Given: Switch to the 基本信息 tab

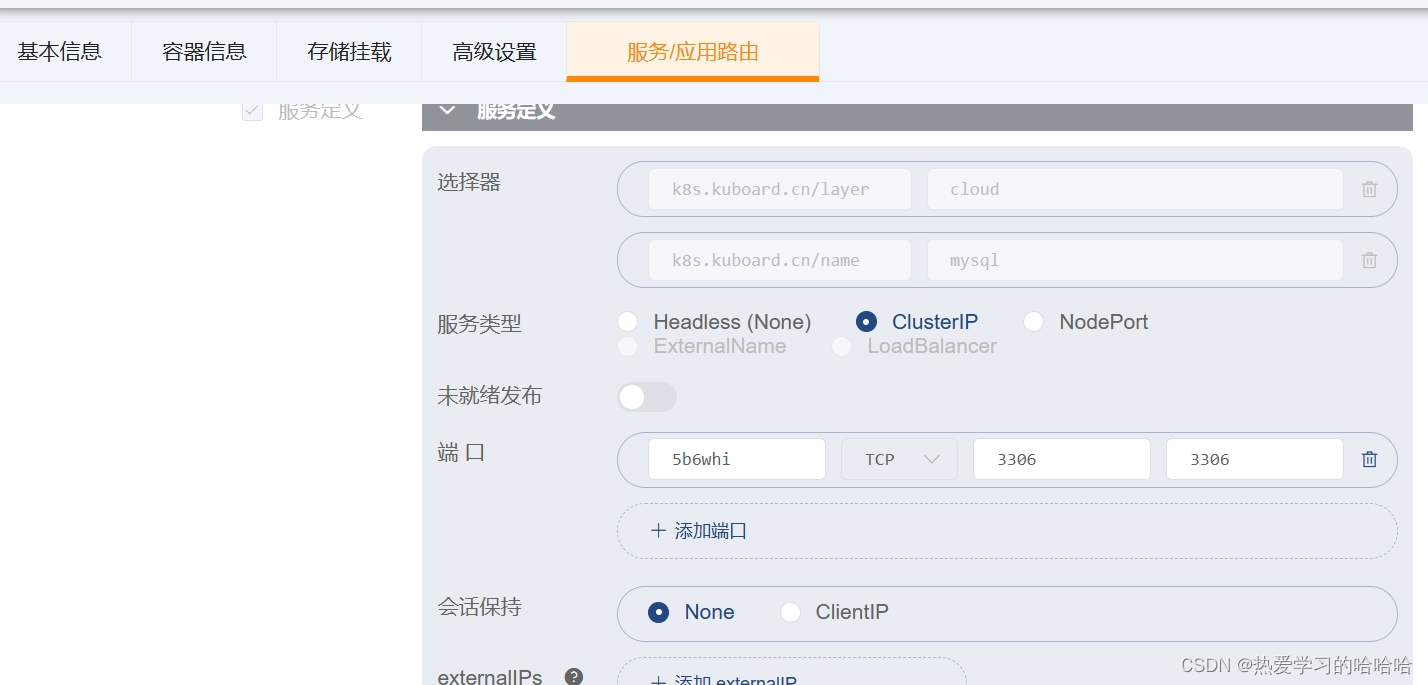Looking at the screenshot, I should [61, 51].
